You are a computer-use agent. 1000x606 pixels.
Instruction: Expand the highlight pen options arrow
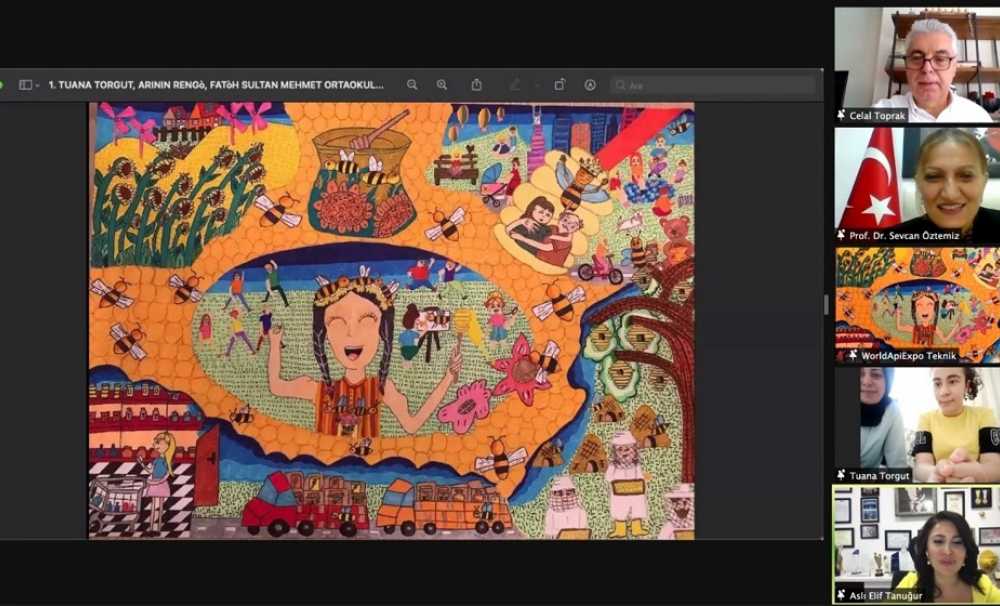click(x=536, y=85)
